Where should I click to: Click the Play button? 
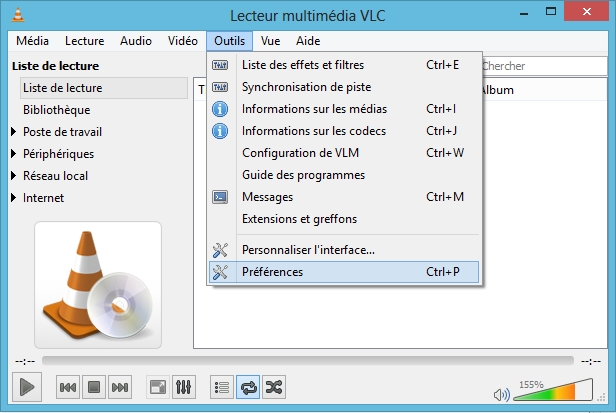coord(27,387)
